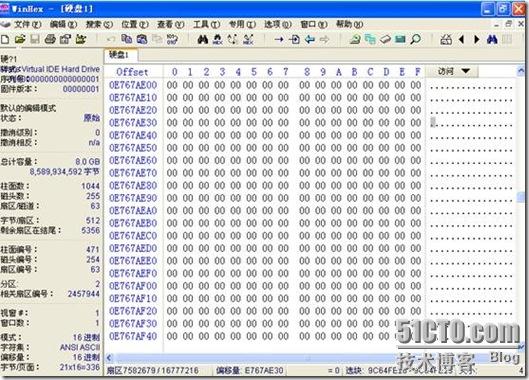The height and width of the screenshot is (380, 529).
Task: Click column header F in hex view
Action: (417, 72)
